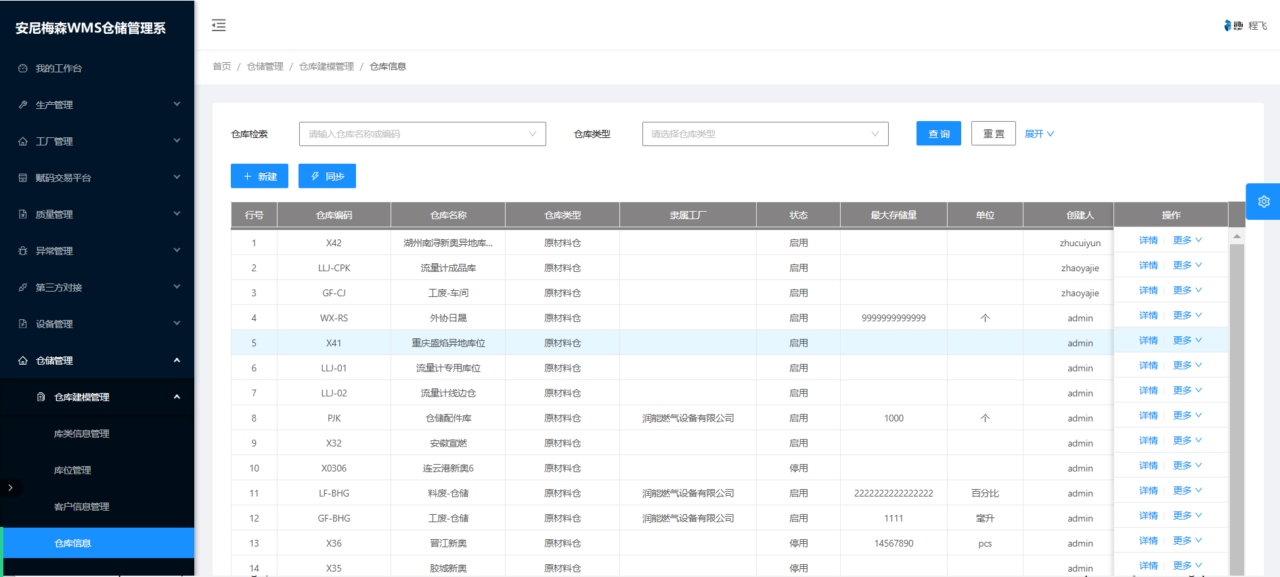Click the 状态 column header
1280x577 pixels.
point(799,215)
